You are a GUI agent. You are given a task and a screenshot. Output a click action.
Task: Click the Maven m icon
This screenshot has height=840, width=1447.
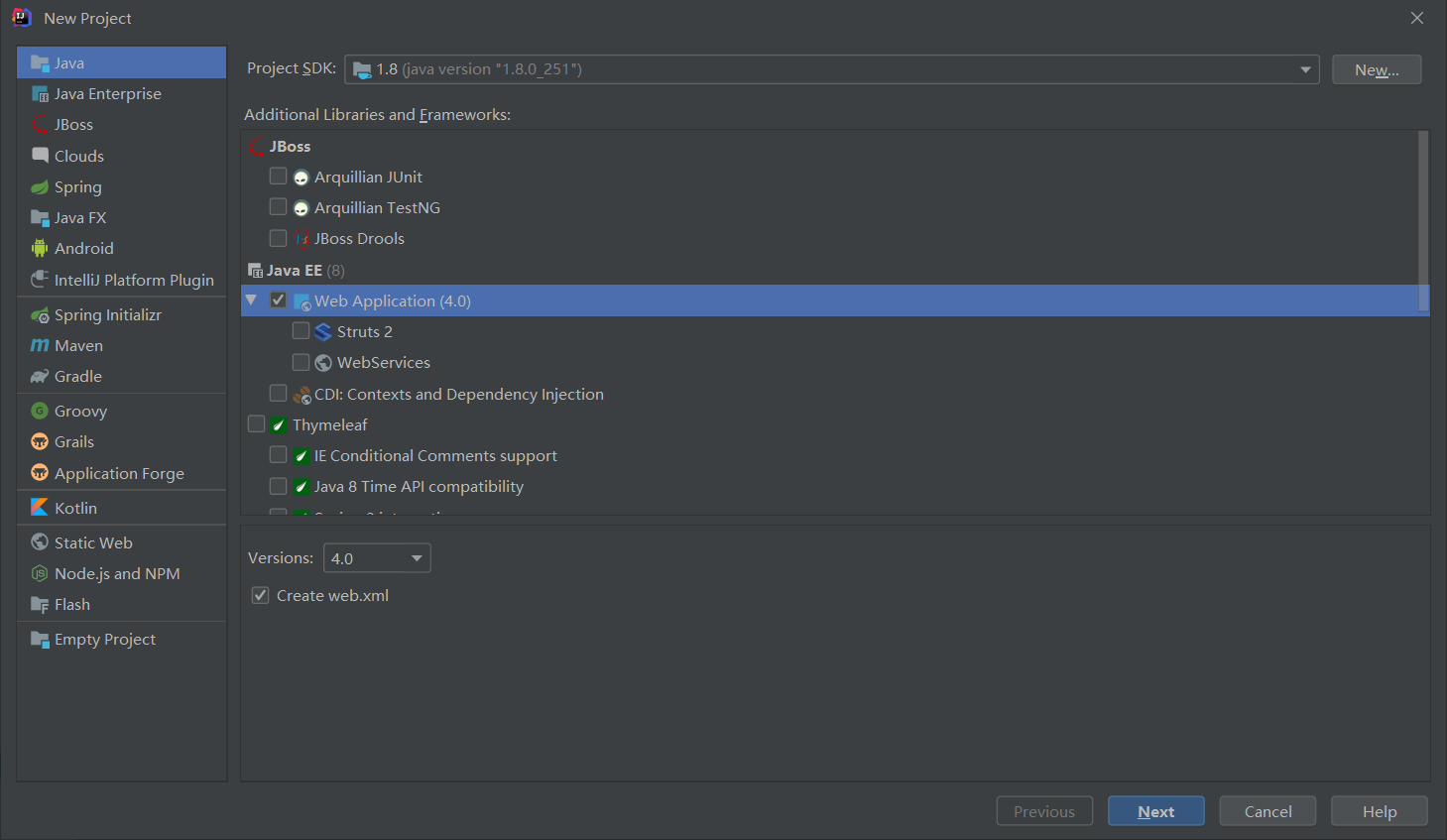(40, 345)
